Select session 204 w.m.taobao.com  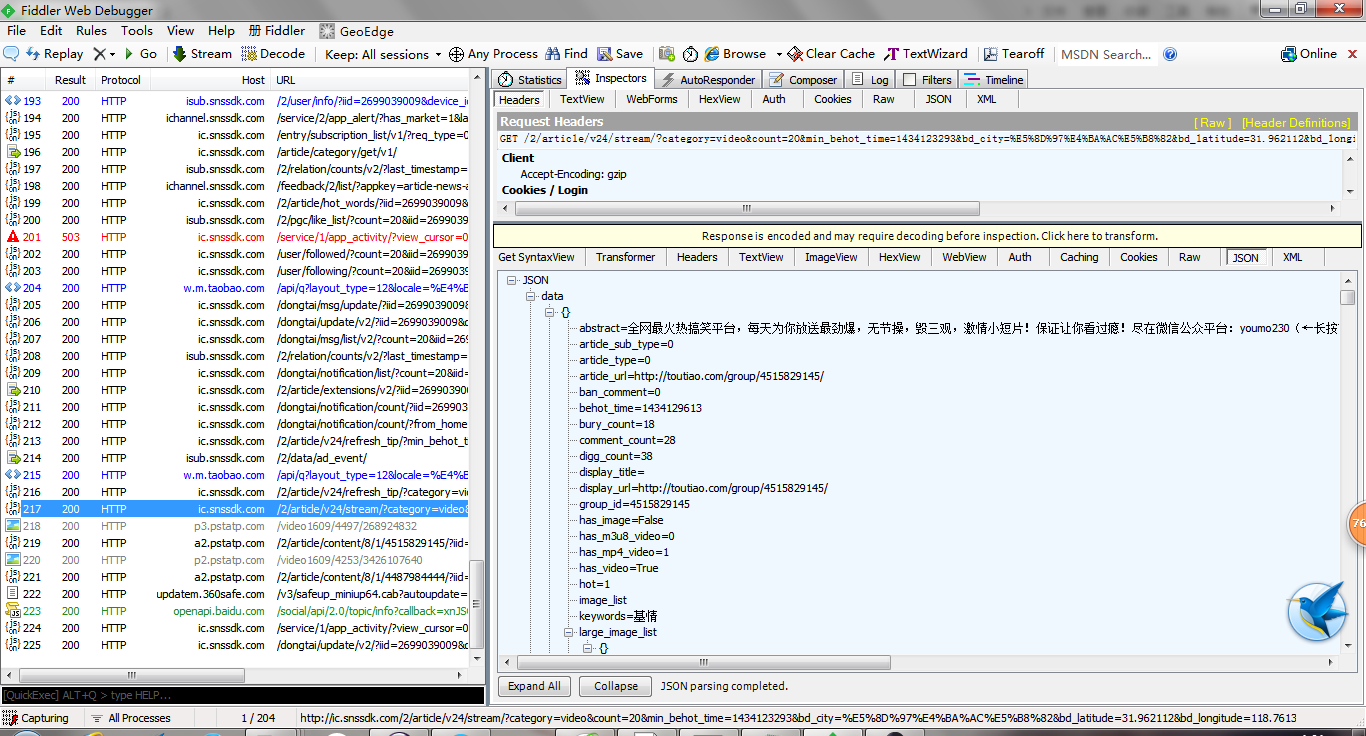(x=236, y=288)
